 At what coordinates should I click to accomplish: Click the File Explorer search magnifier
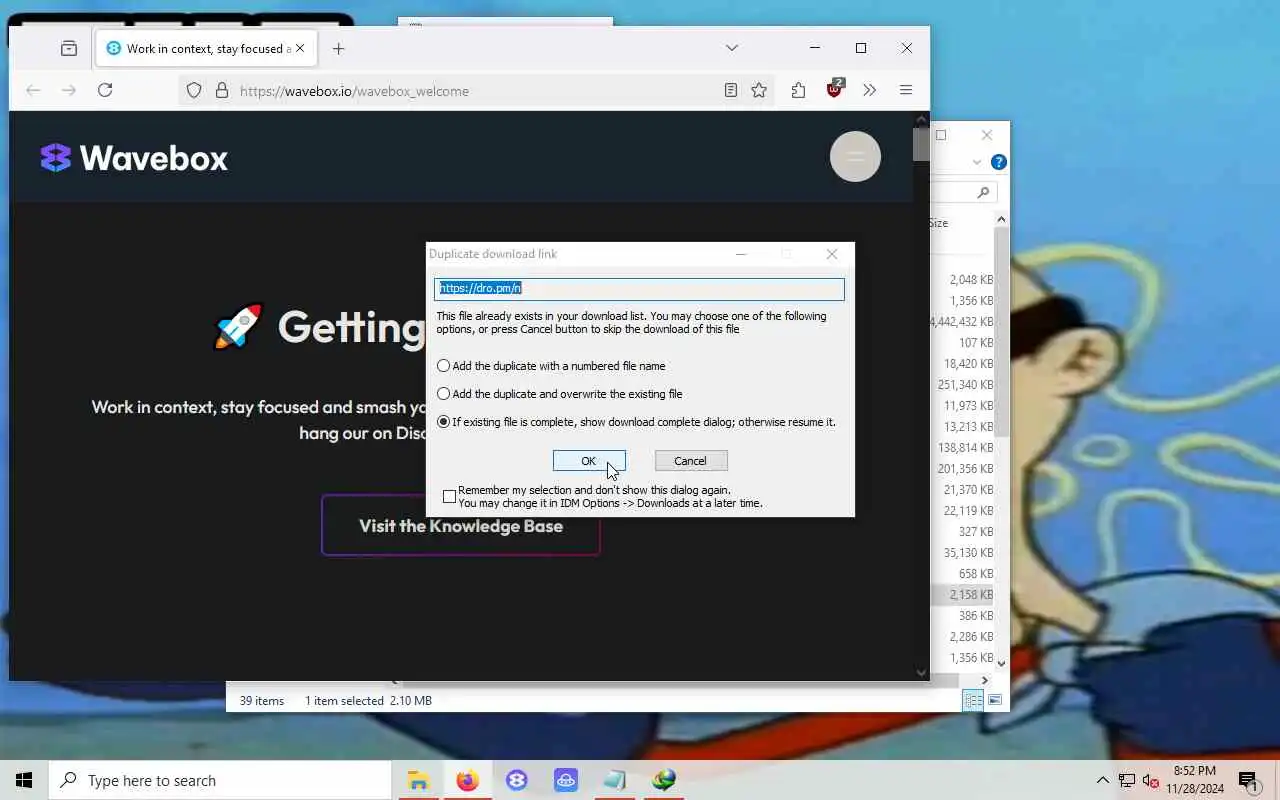[983, 192]
